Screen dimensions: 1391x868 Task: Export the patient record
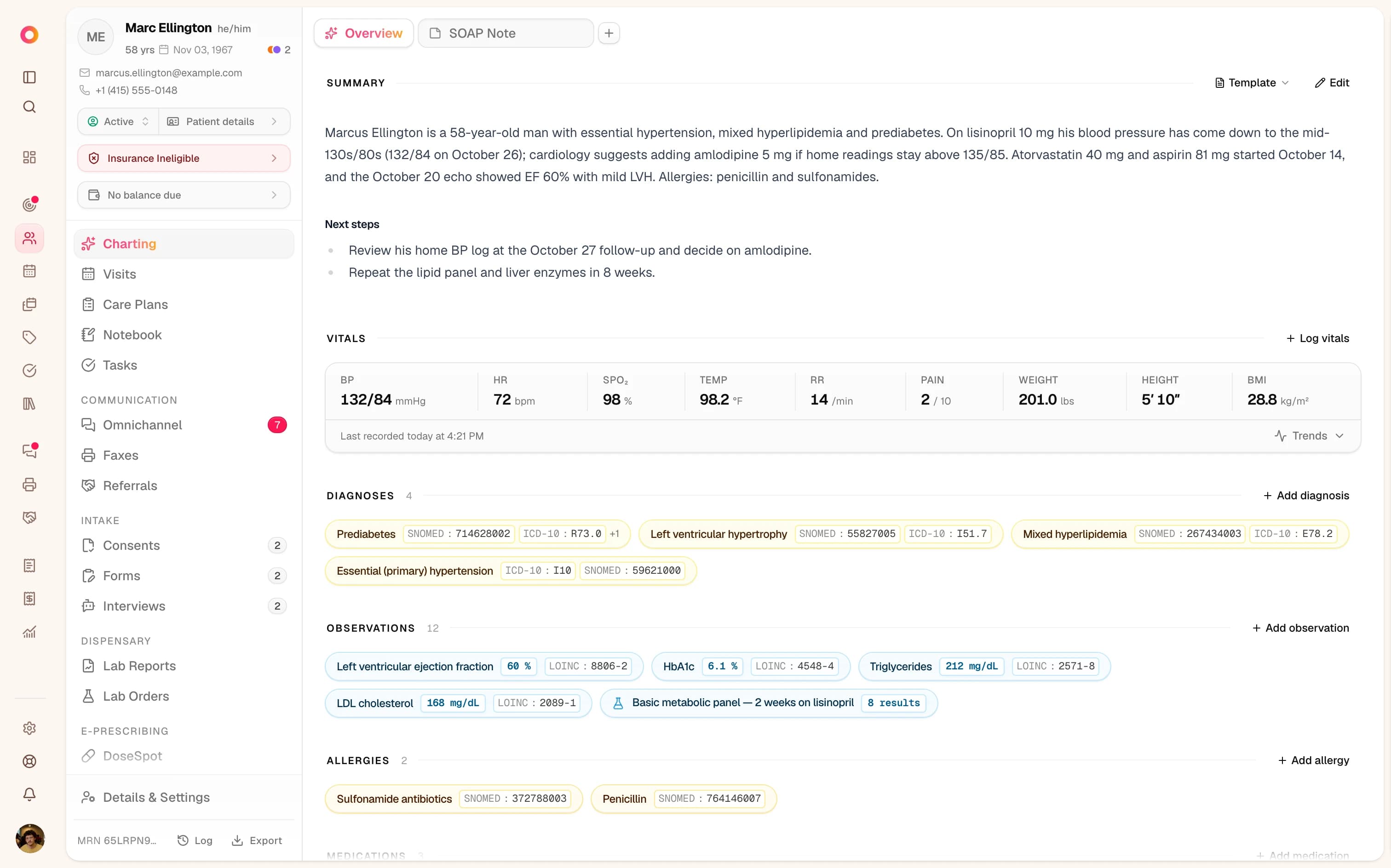[257, 840]
